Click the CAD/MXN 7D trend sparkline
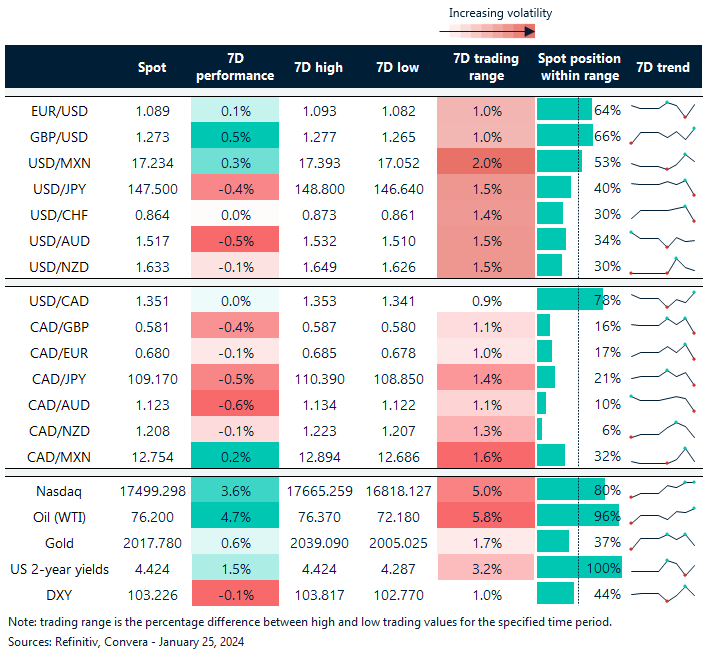This screenshot has width=705, height=653. (662, 455)
